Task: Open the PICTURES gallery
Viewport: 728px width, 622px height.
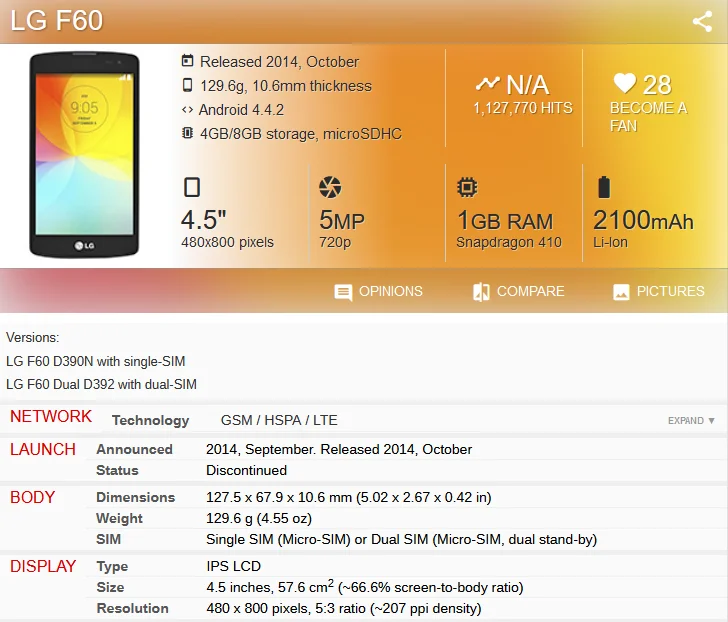Action: pos(659,292)
